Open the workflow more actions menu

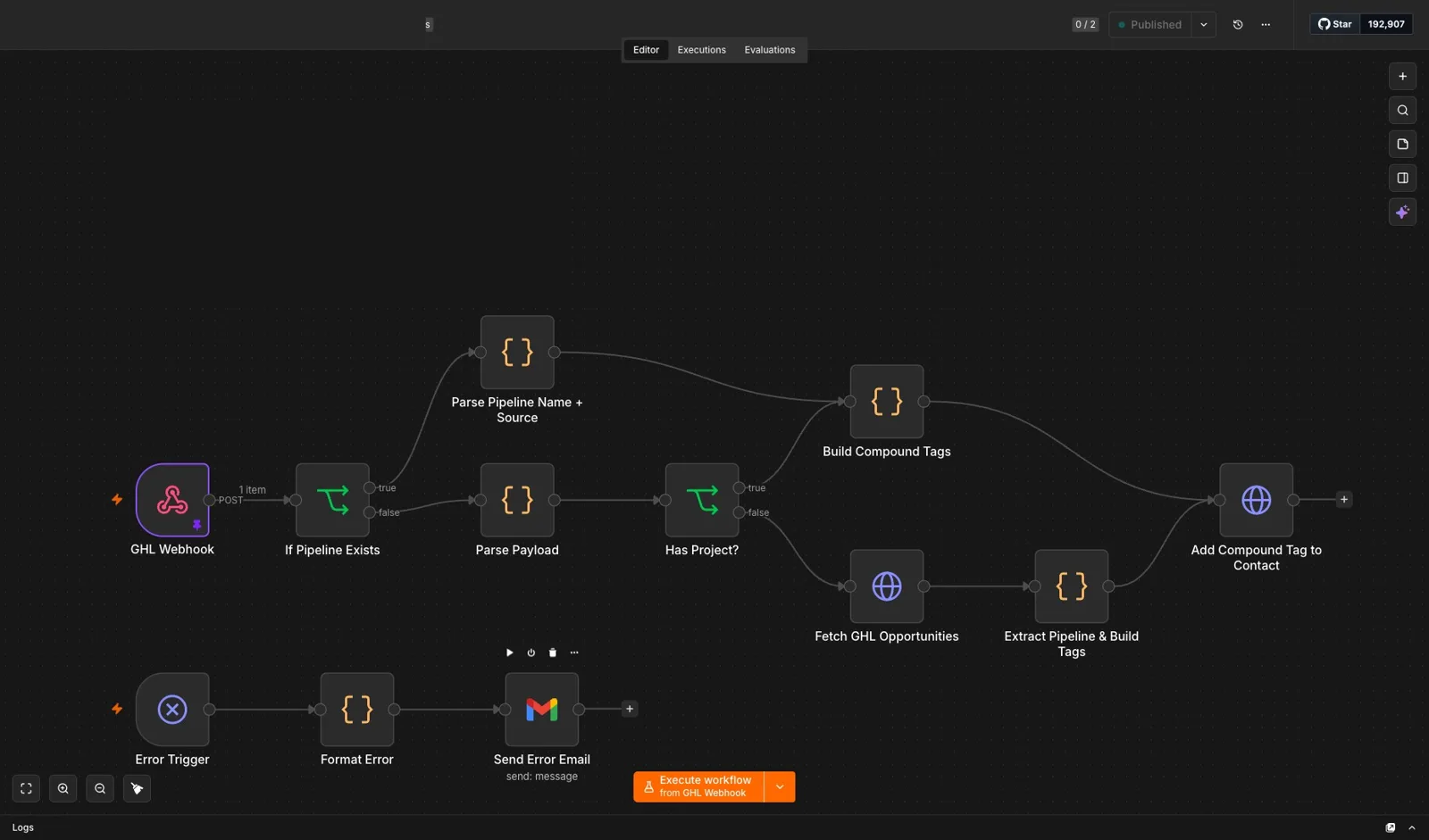(1266, 24)
